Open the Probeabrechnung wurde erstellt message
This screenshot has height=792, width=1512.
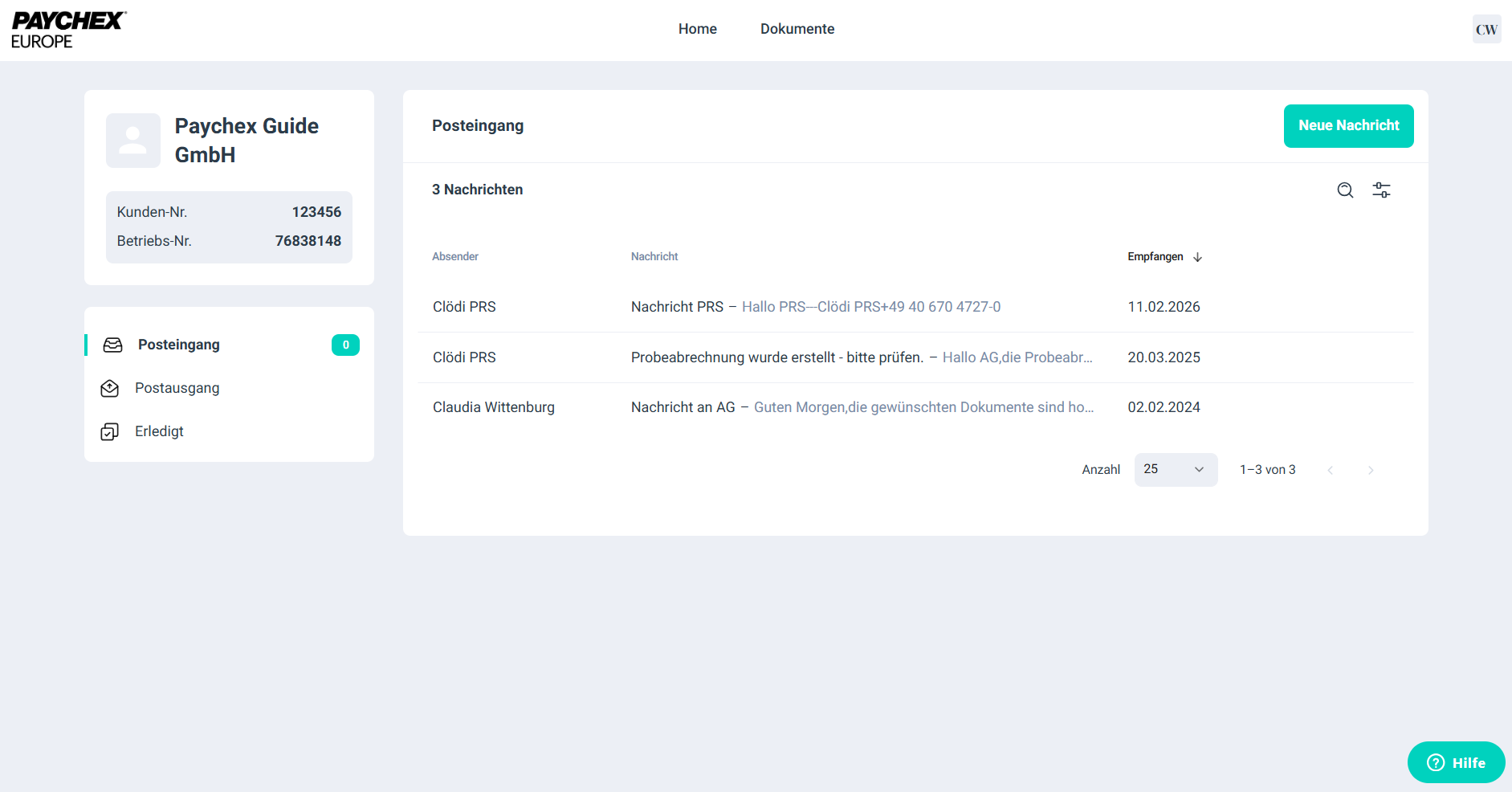(861, 357)
